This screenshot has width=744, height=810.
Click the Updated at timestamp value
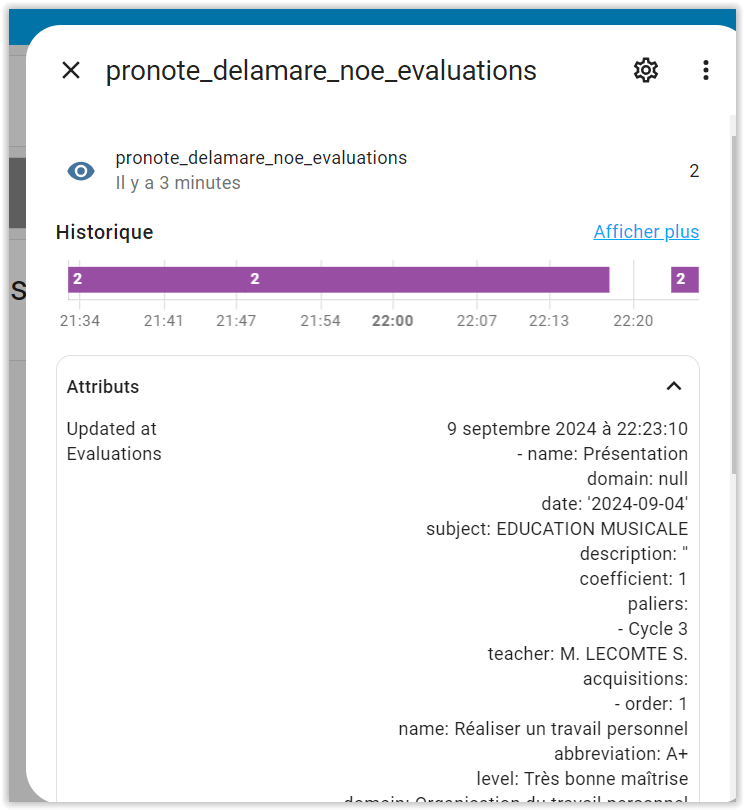coord(567,429)
